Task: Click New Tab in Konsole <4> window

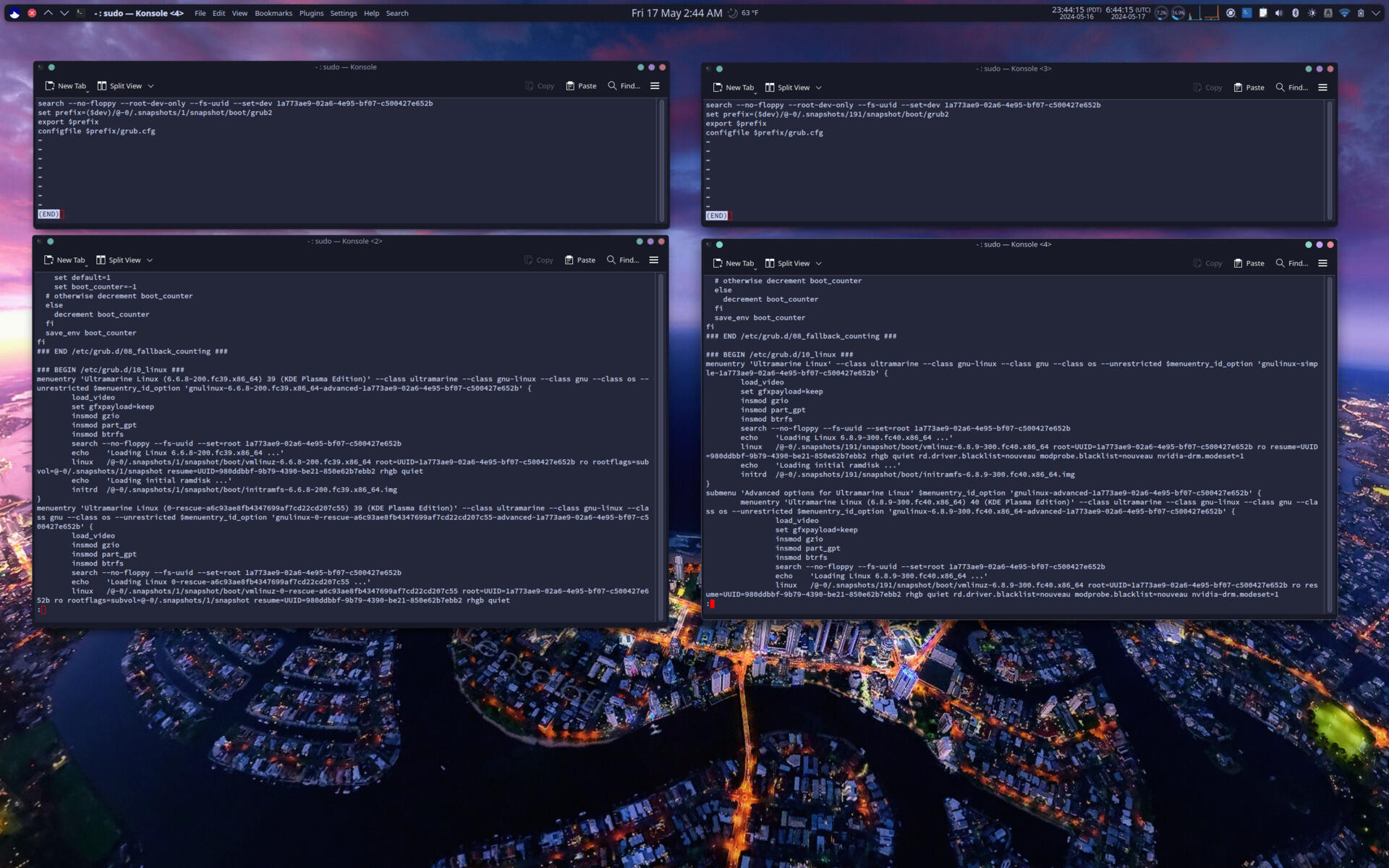Action: 734,263
